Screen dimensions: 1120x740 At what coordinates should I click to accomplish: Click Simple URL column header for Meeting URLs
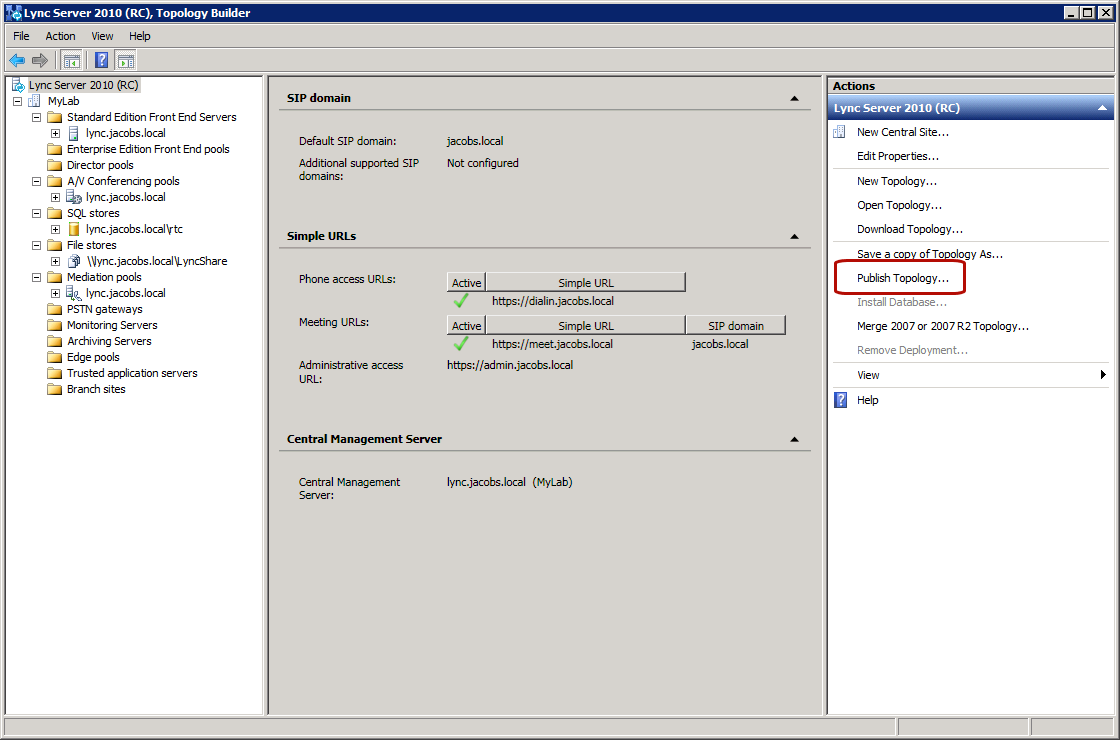pos(586,326)
